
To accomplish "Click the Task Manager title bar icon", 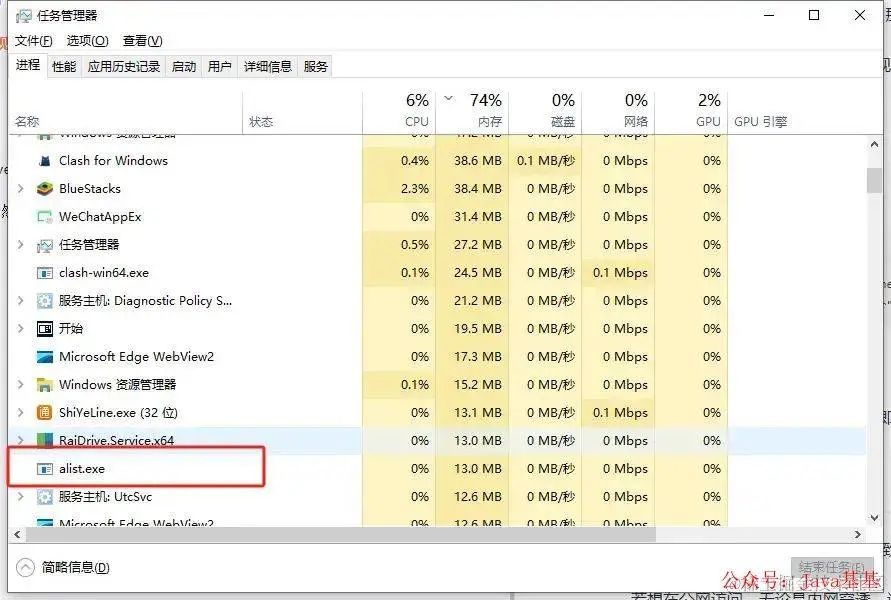I will click(x=23, y=15).
